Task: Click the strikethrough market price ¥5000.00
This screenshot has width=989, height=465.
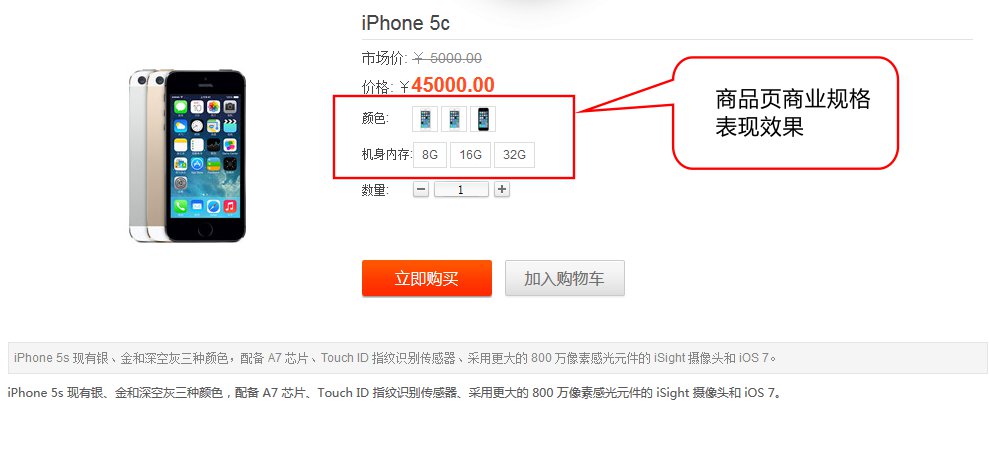Action: click(x=447, y=59)
